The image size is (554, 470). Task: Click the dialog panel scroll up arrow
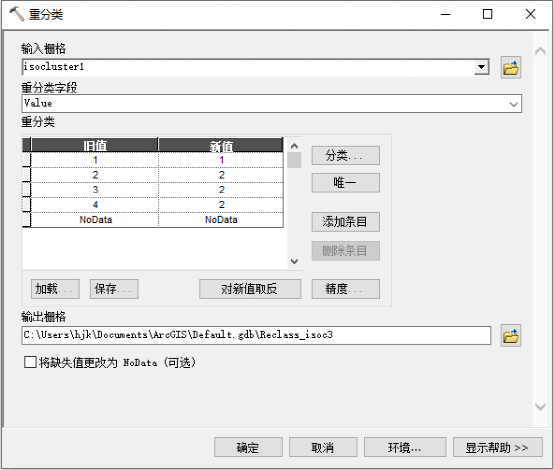point(540,51)
